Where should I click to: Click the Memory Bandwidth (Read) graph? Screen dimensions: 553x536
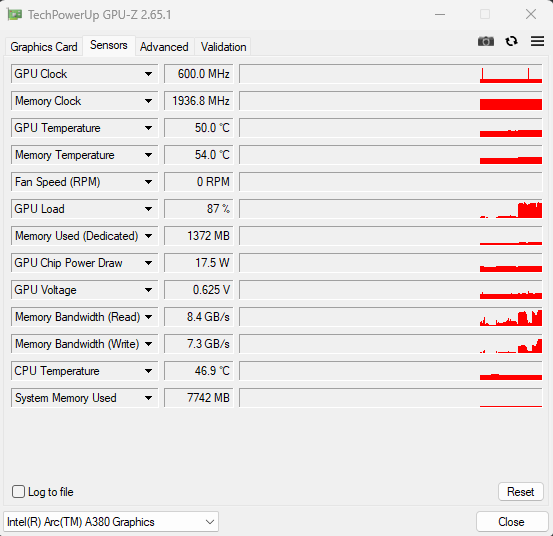pos(391,317)
